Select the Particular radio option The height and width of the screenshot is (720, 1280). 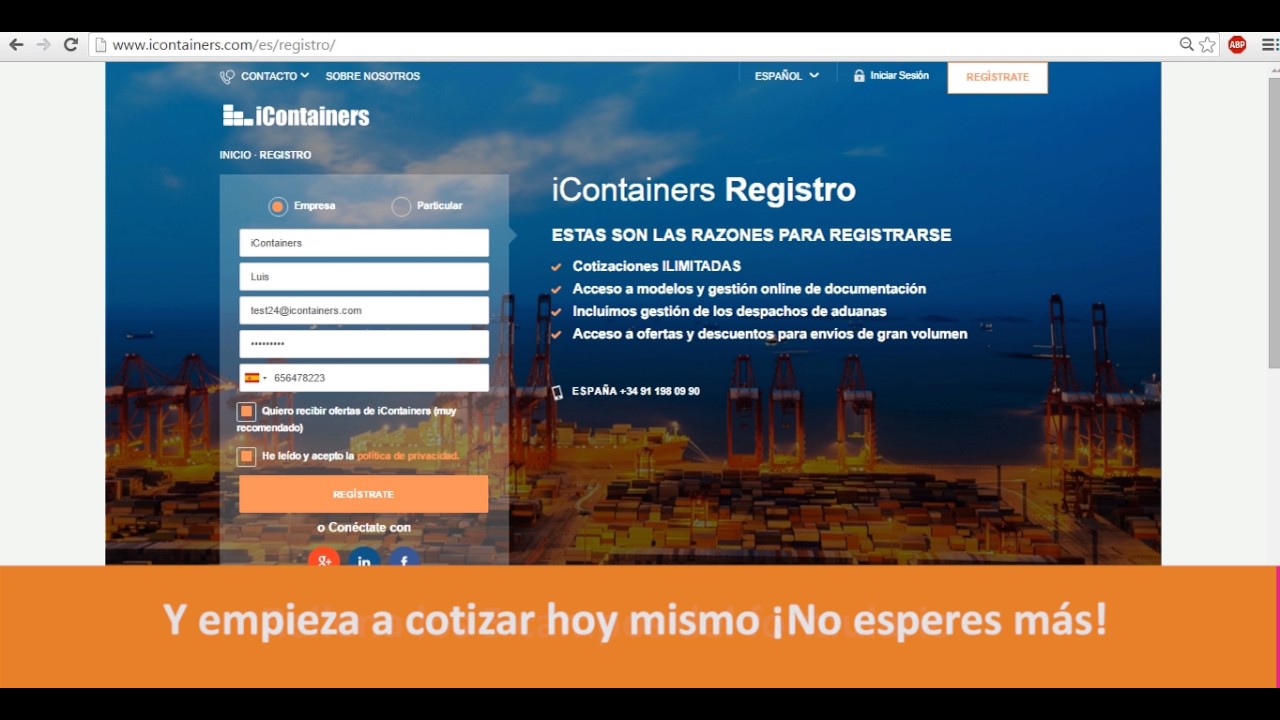tap(401, 207)
